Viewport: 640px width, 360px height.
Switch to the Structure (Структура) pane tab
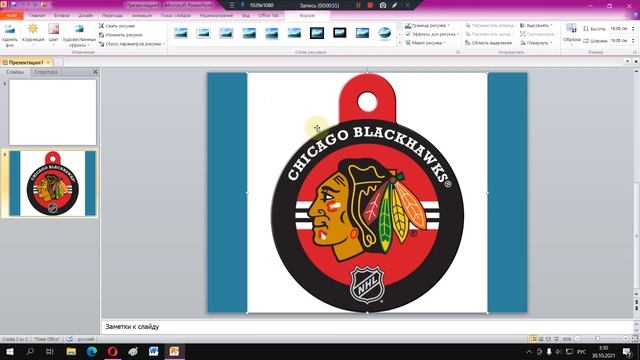tap(46, 72)
